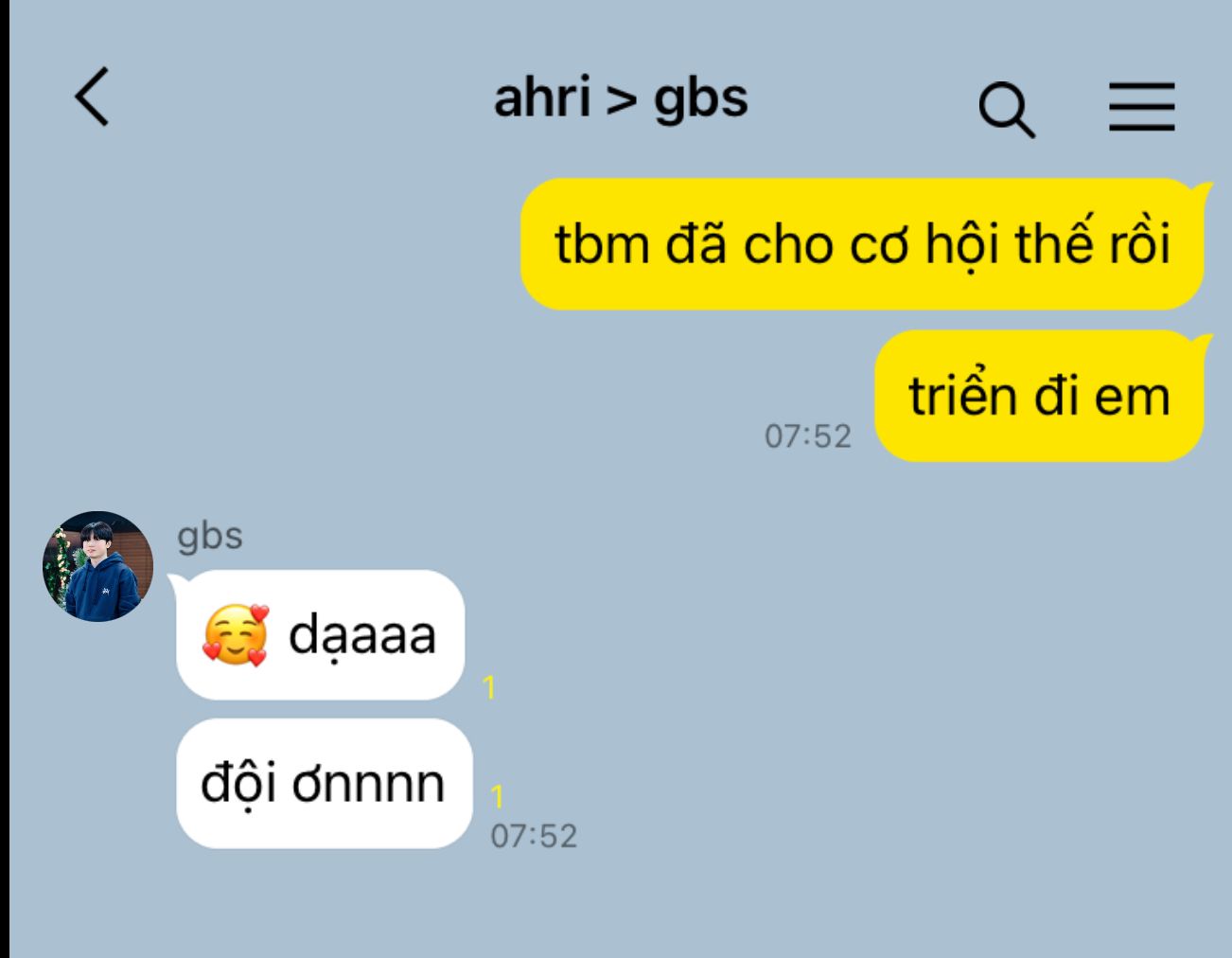Select the yellow 'triển đi em' message bubble
1232x958 pixels.
click(1039, 396)
